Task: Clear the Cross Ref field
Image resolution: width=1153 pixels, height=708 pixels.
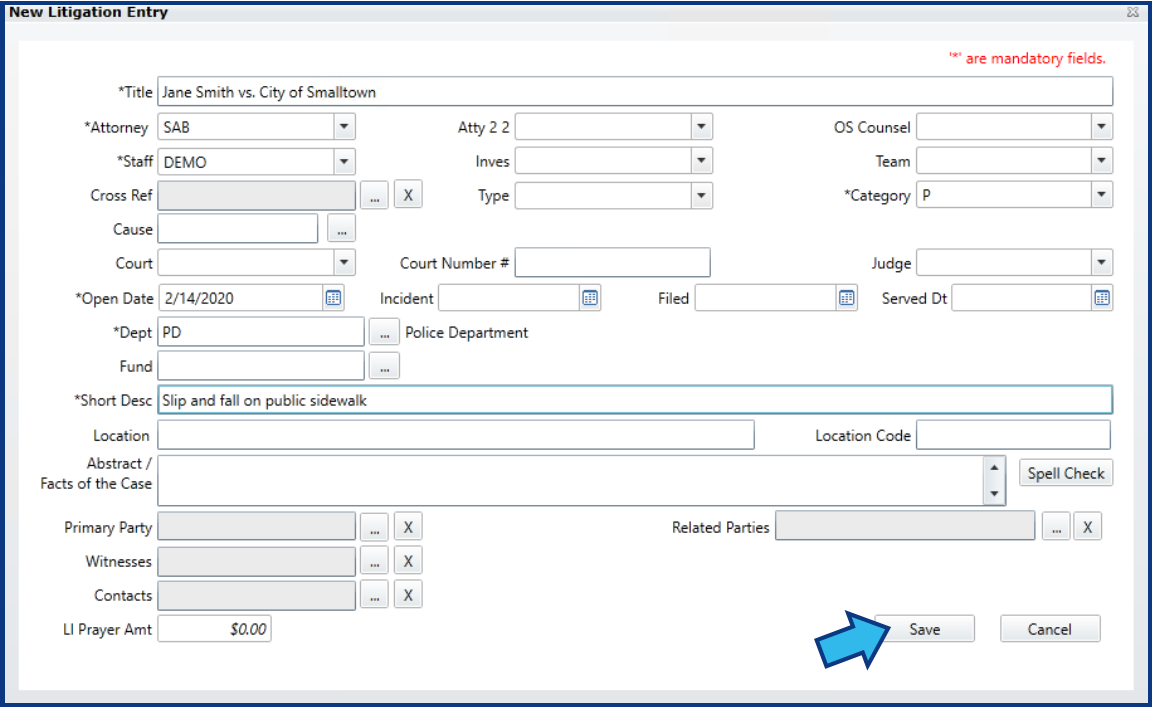Action: [408, 196]
